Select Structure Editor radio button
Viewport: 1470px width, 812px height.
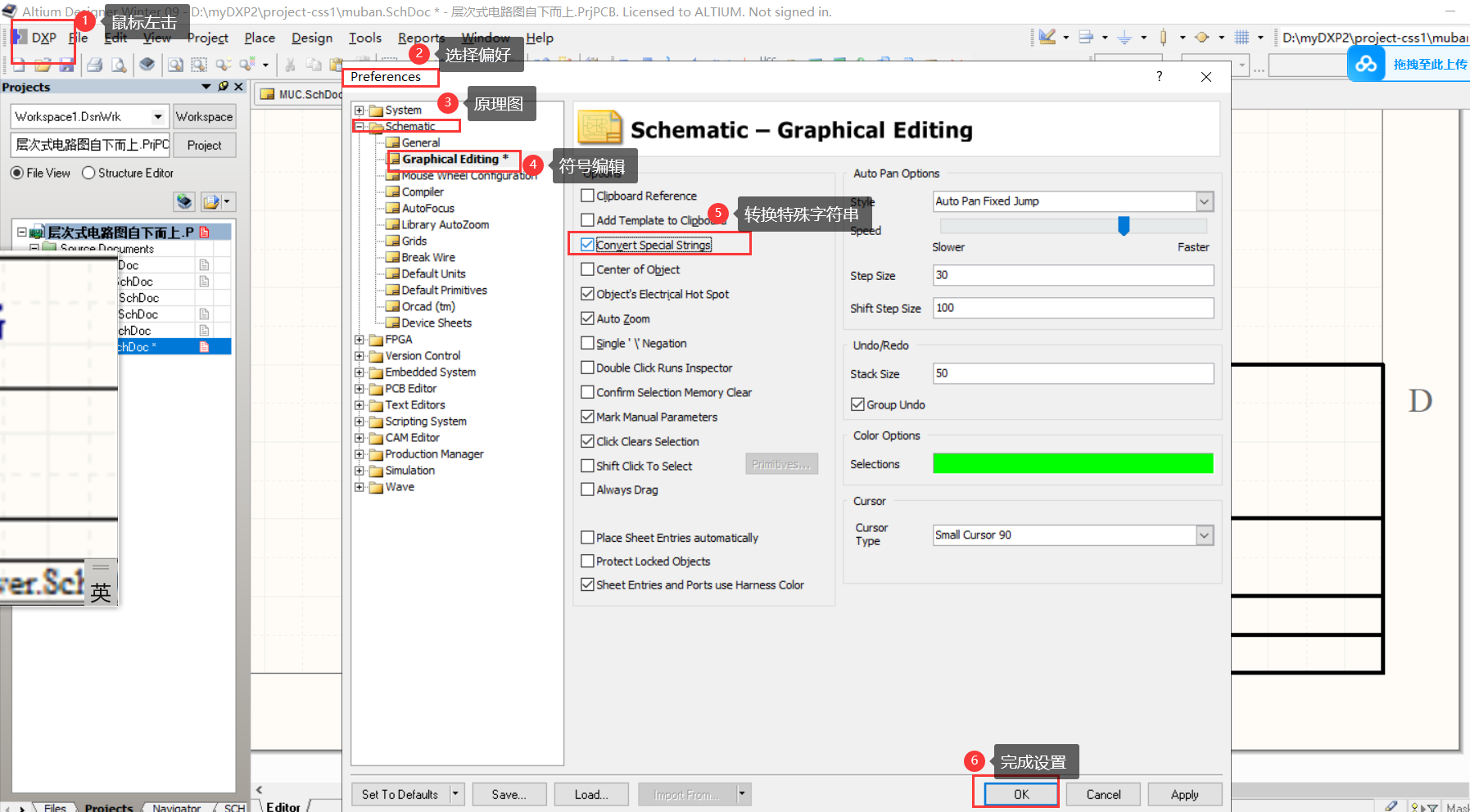point(88,173)
